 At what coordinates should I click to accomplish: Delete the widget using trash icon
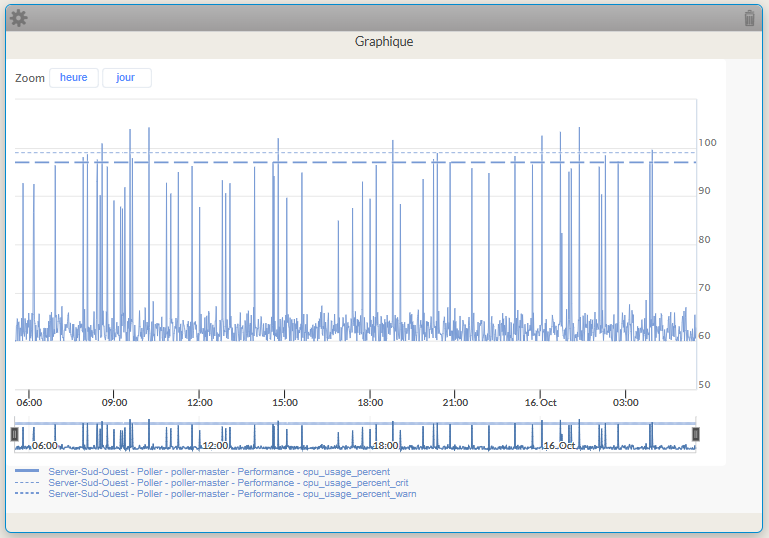(750, 18)
